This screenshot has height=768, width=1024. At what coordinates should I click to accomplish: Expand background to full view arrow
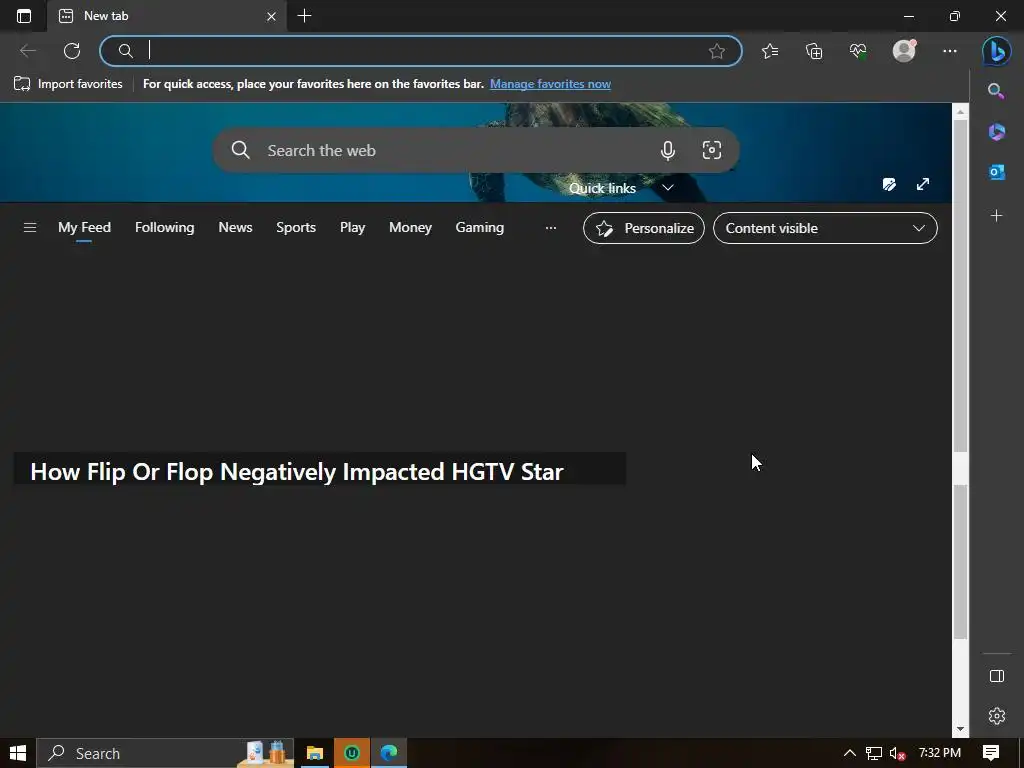point(923,184)
